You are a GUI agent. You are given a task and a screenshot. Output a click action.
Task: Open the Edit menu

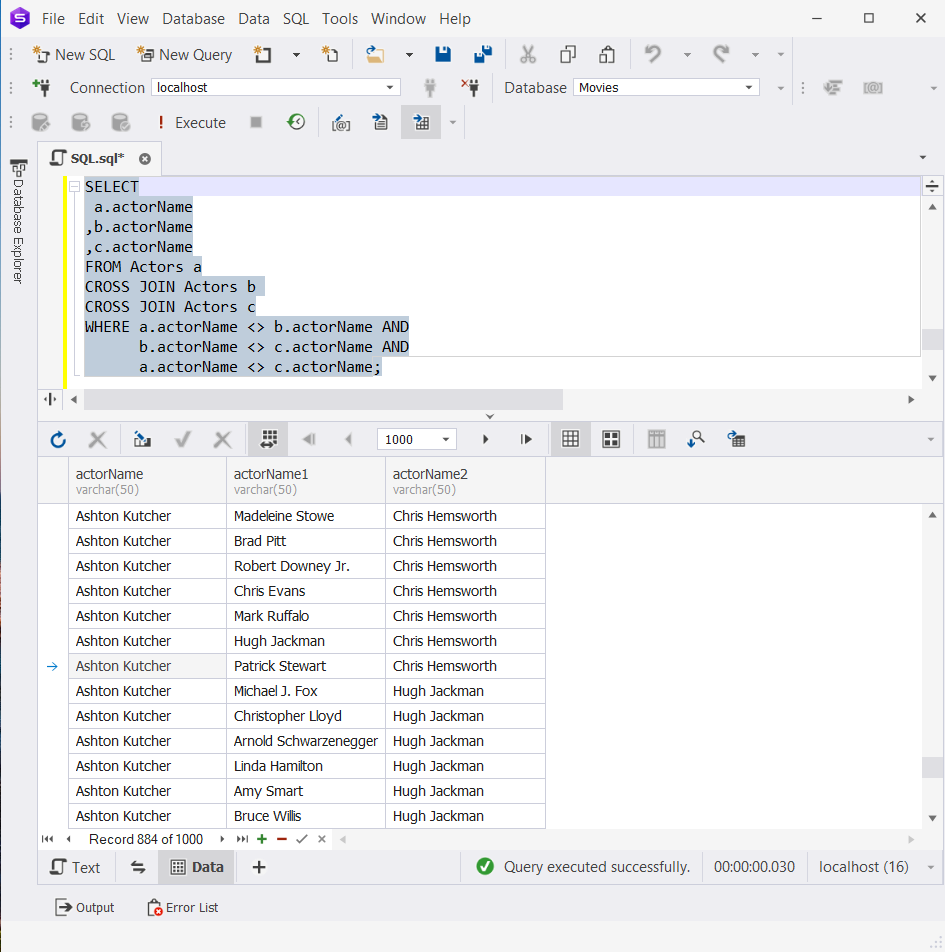[91, 19]
